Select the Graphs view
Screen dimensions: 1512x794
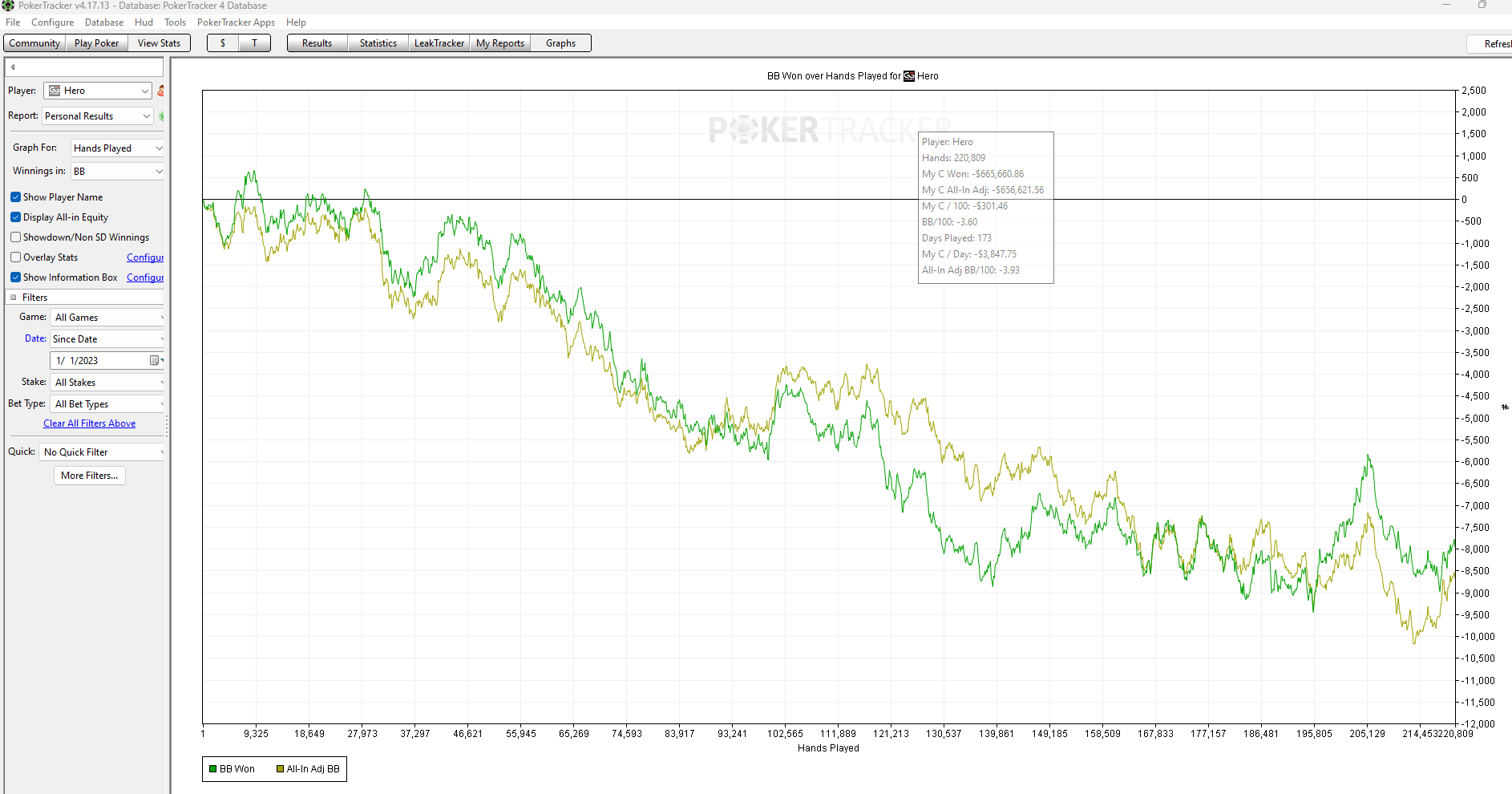pos(561,43)
